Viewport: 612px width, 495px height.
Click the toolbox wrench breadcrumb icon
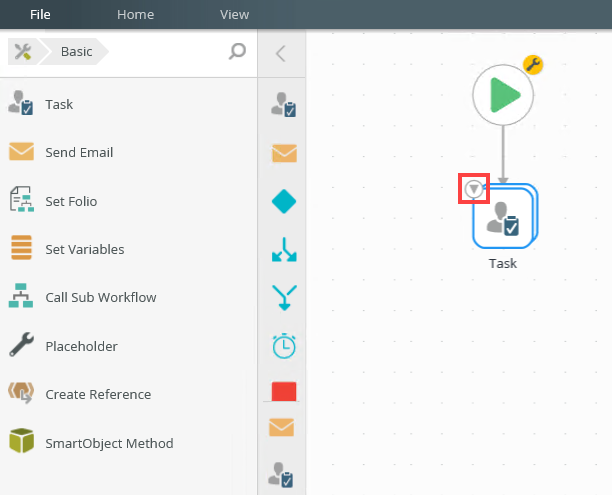tap(23, 52)
